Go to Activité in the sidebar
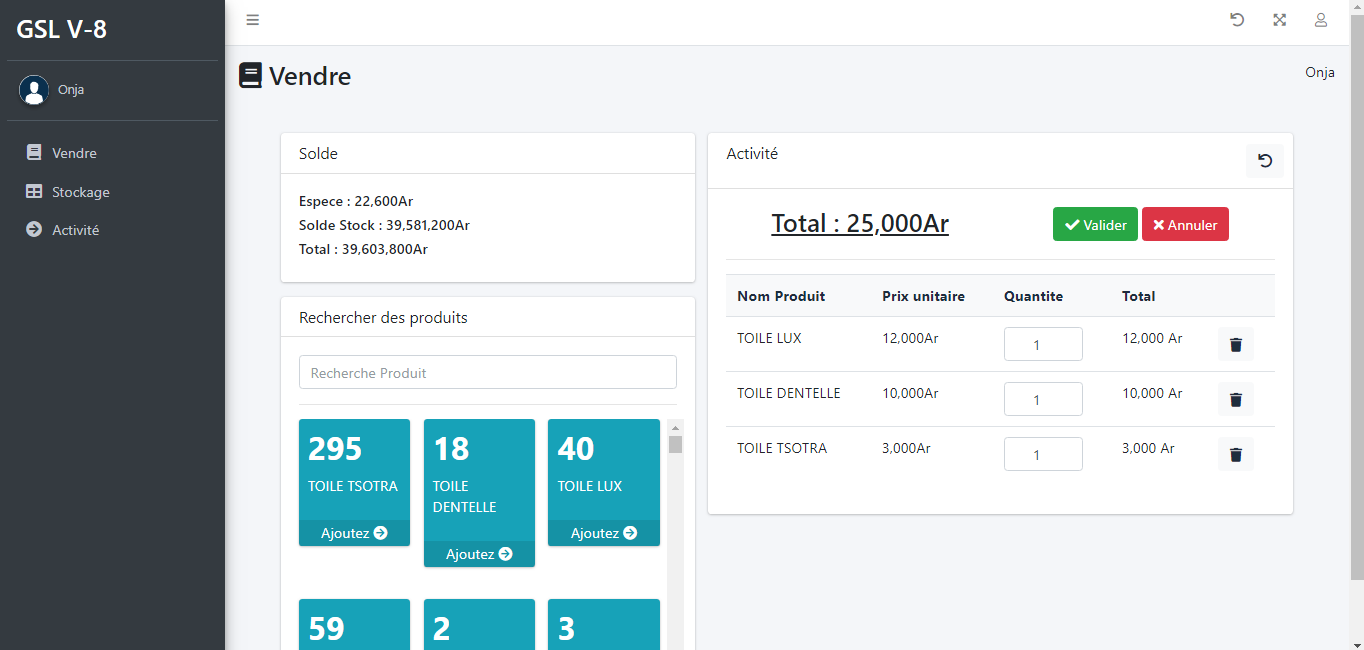Image resolution: width=1364 pixels, height=650 pixels. [x=75, y=230]
